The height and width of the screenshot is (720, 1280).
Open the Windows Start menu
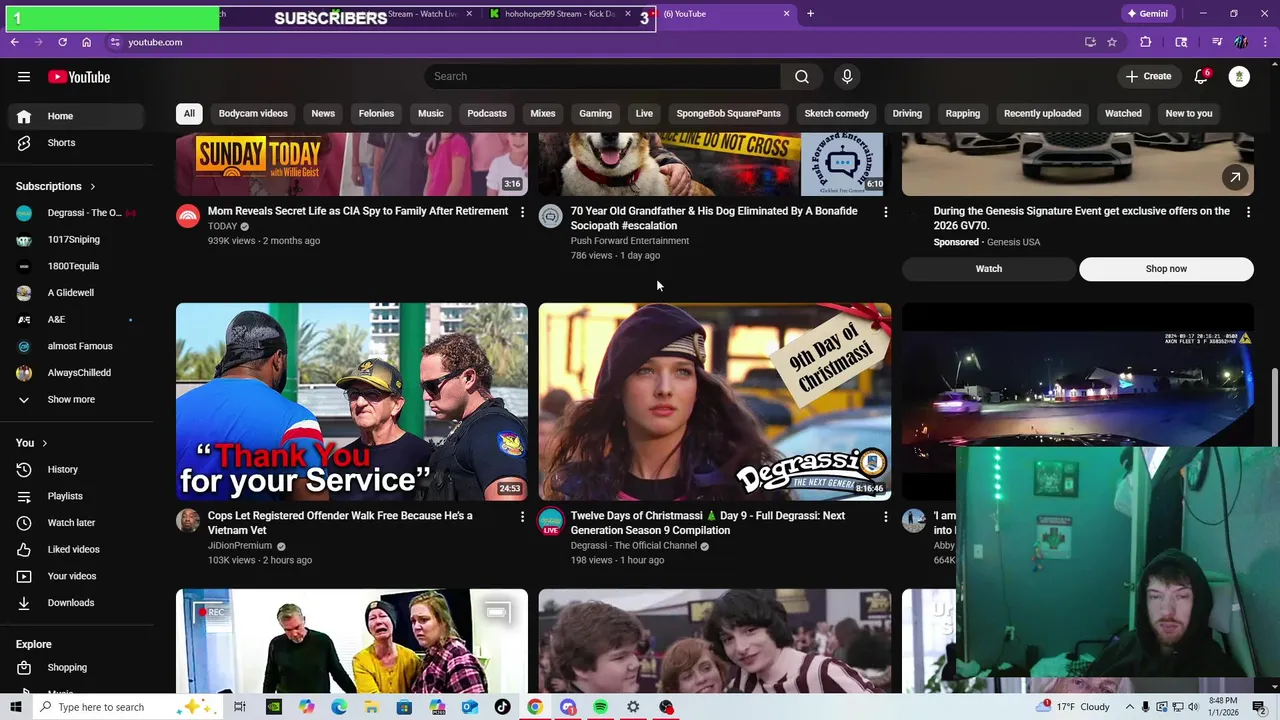pyautogui.click(x=15, y=707)
